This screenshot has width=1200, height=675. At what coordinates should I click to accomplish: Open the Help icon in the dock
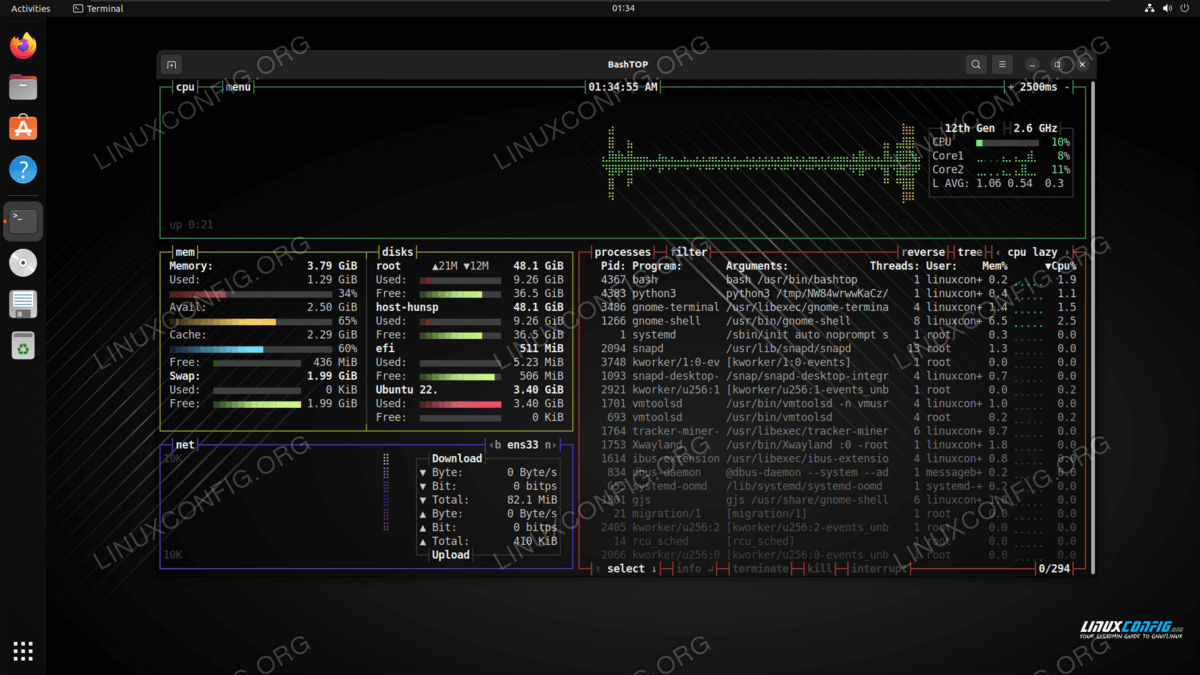tap(23, 169)
